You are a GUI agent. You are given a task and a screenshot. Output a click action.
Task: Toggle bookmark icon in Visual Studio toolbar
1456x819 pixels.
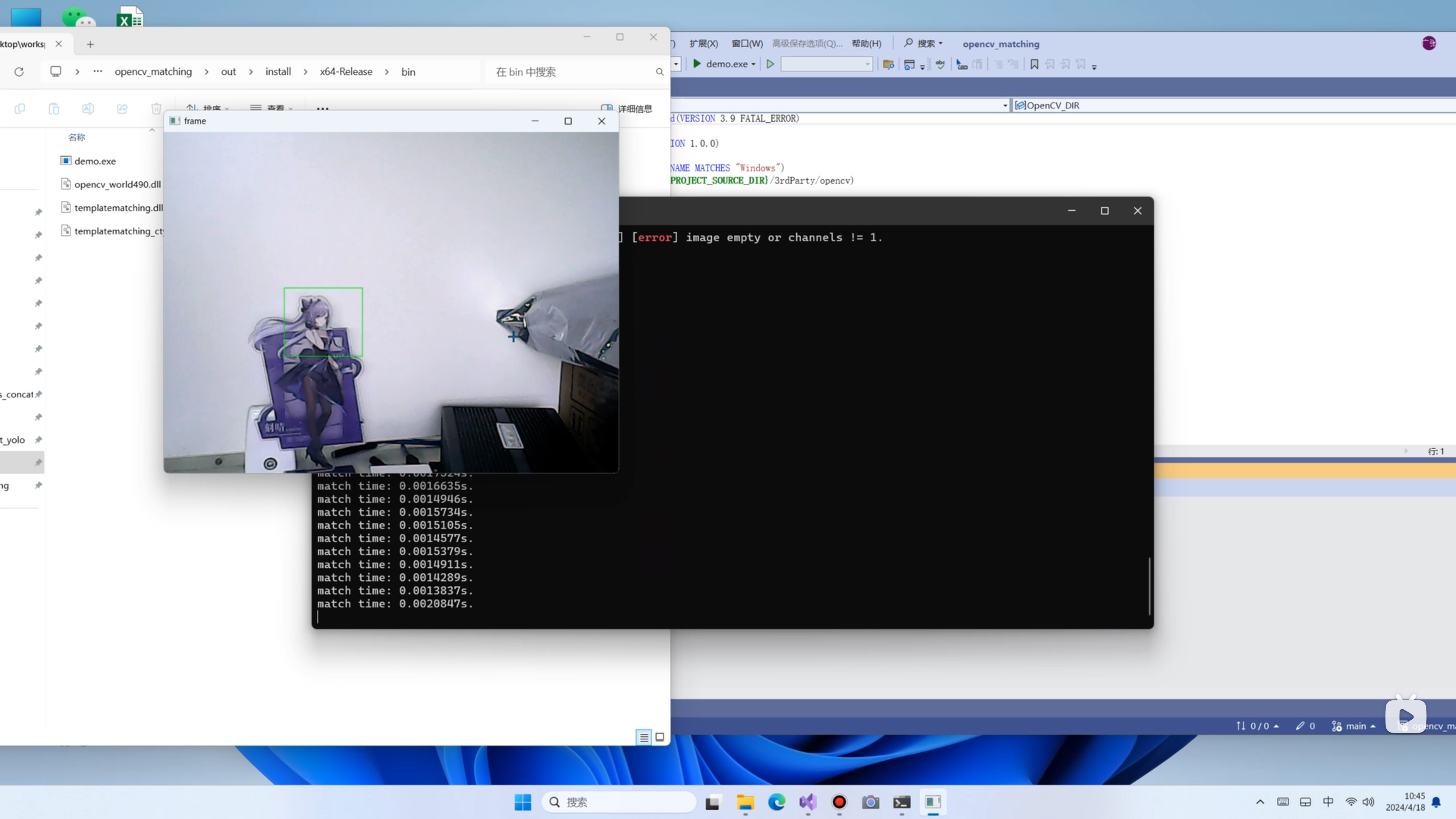coord(1034,64)
